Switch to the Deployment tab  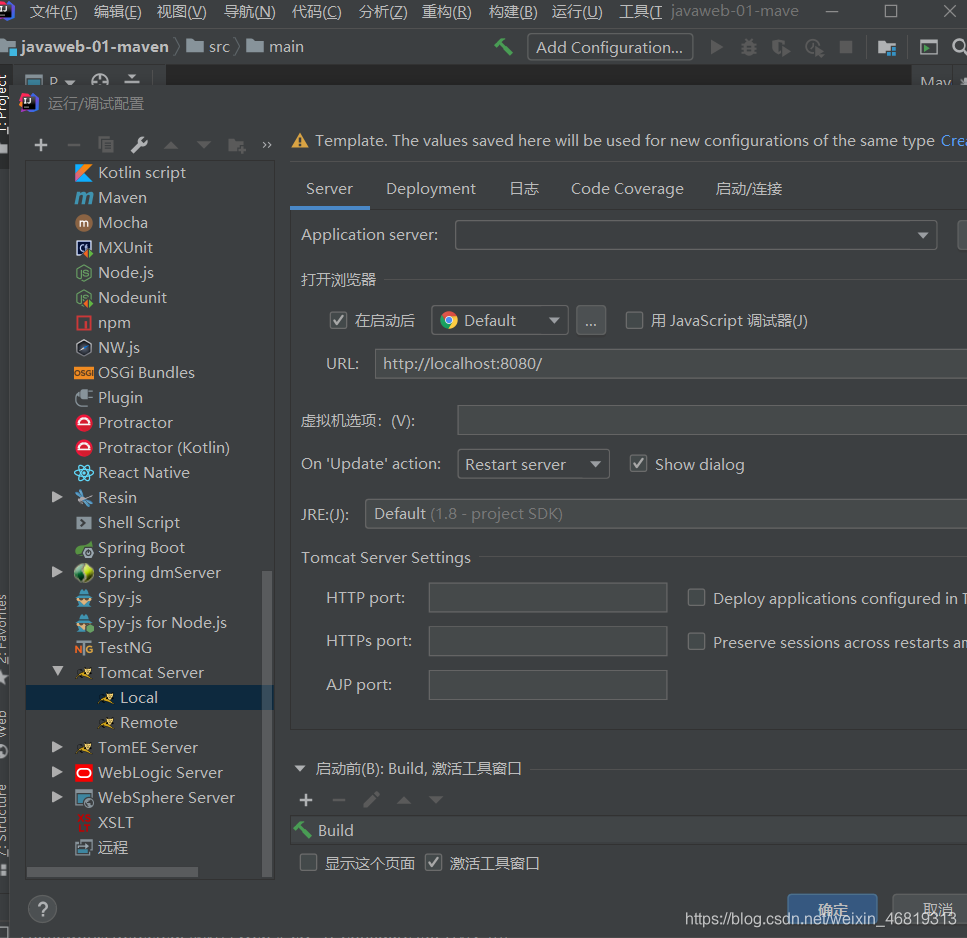pyautogui.click(x=430, y=189)
